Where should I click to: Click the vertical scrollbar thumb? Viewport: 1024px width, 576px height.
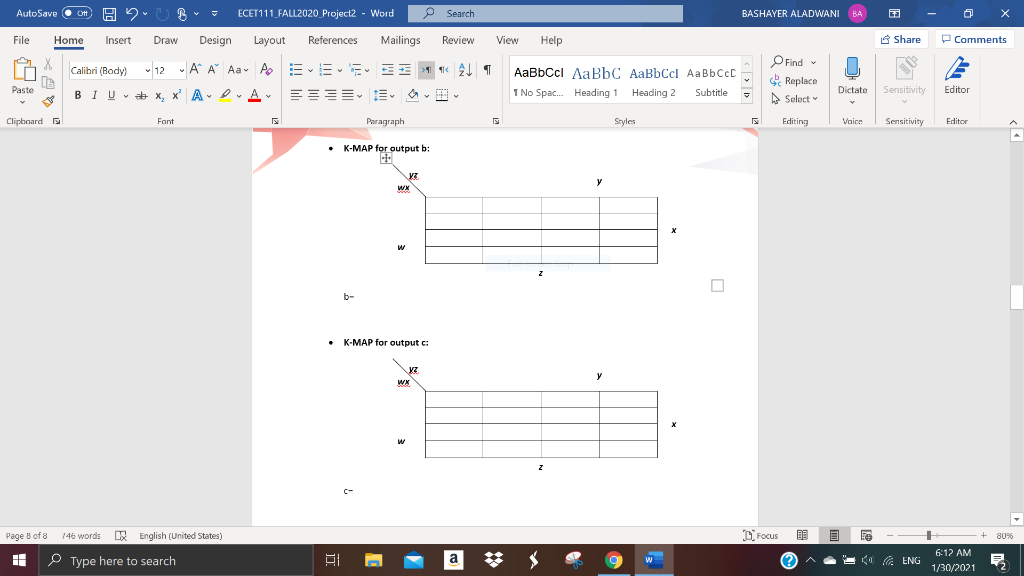click(x=1016, y=297)
